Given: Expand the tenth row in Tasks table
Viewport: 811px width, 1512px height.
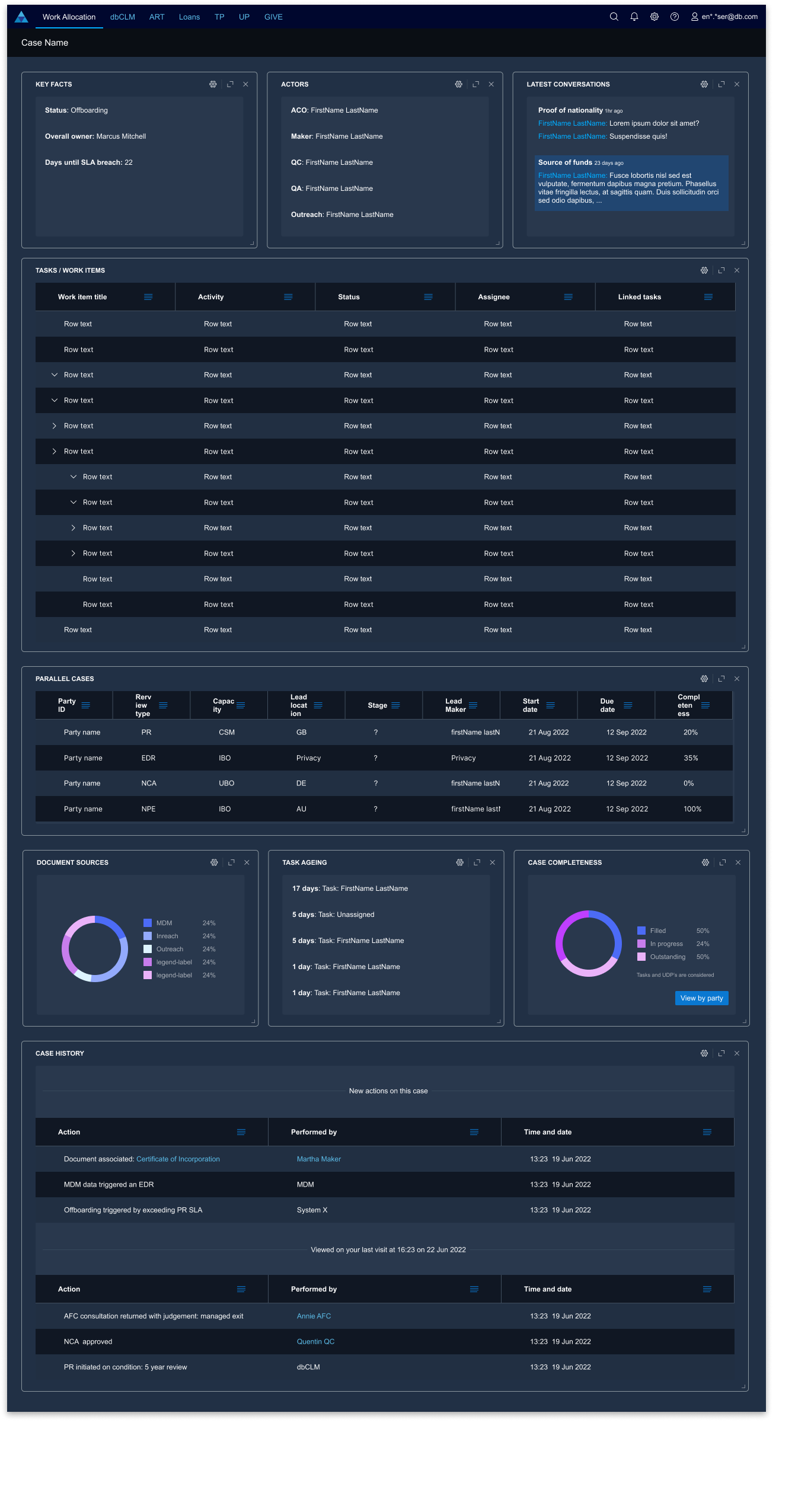Looking at the screenshot, I should [x=74, y=553].
